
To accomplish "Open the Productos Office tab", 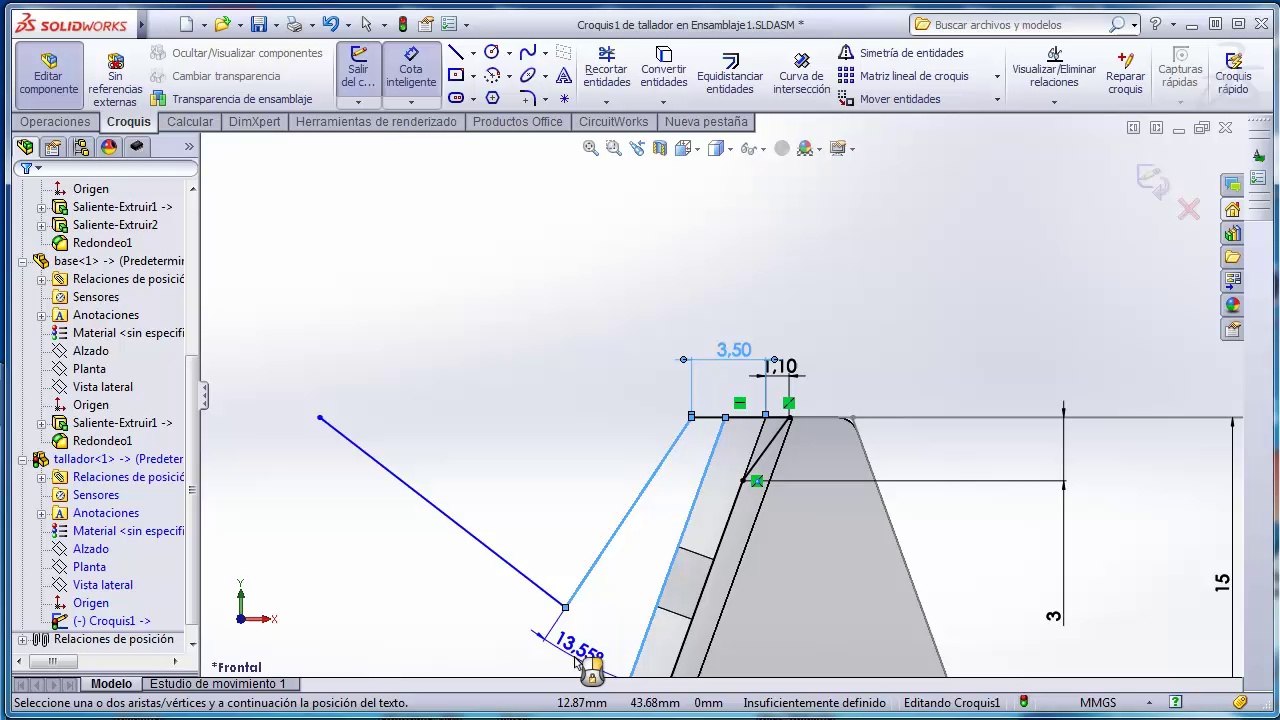I will click(x=517, y=122).
